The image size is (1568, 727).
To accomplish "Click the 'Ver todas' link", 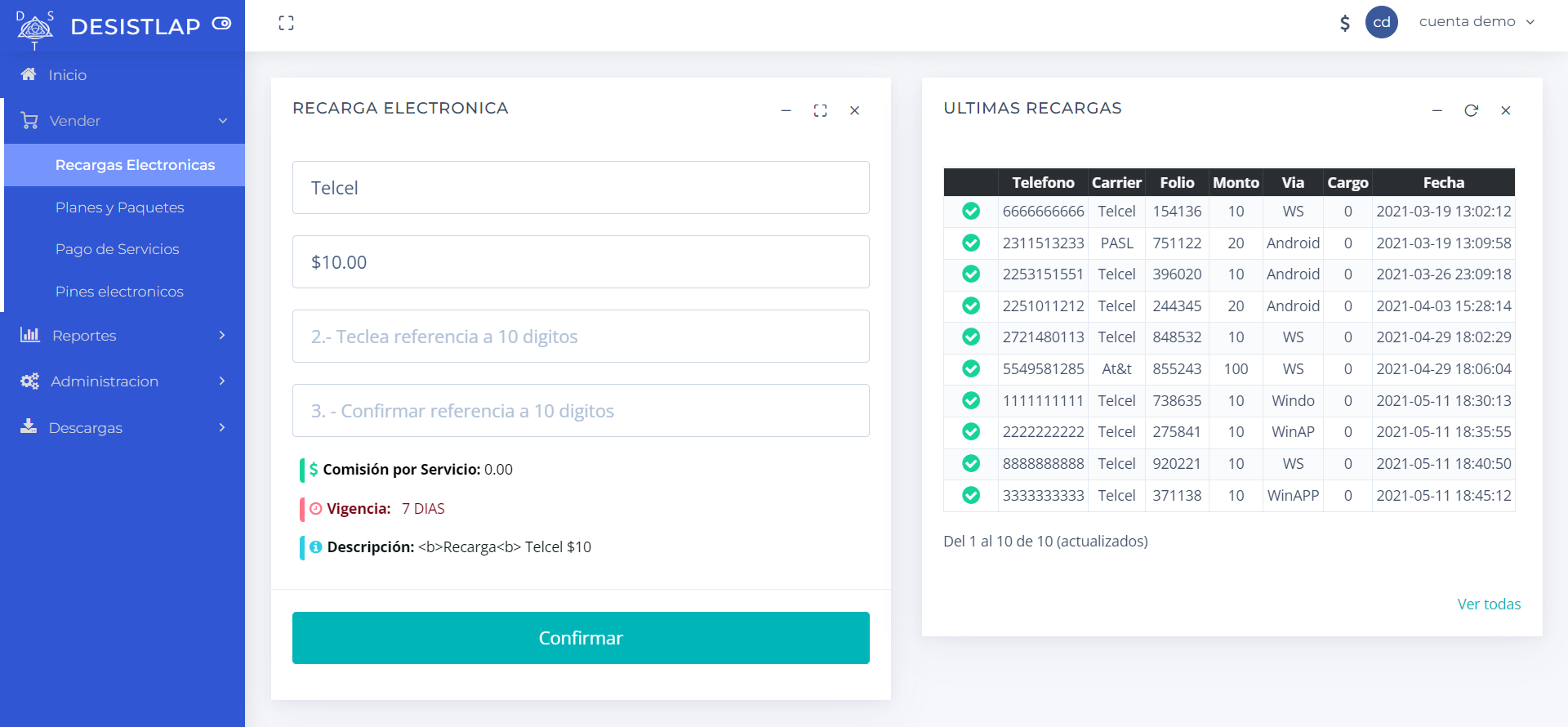I will [x=1488, y=604].
